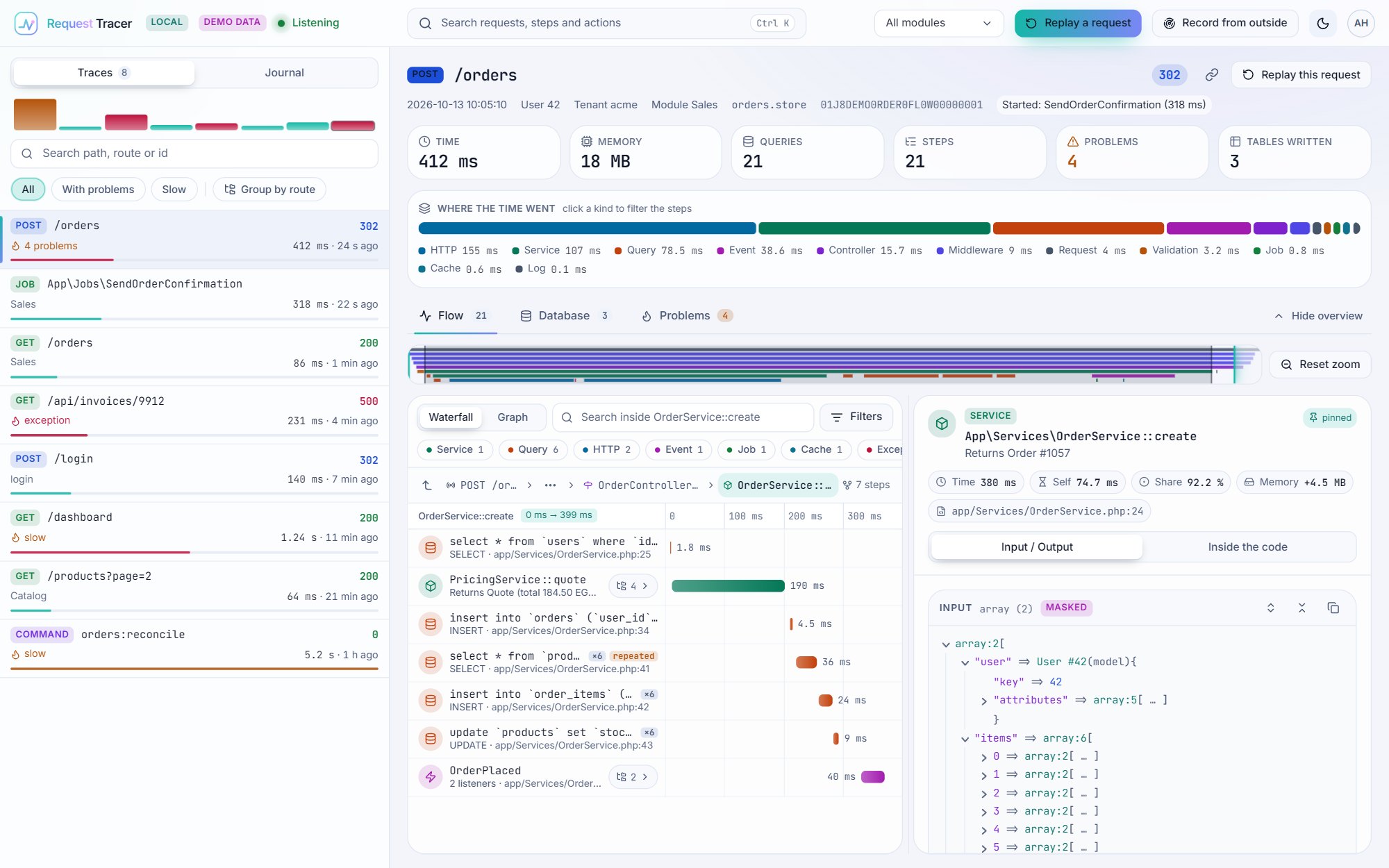Copy link icon next to 302 badge
1389x868 pixels.
tap(1212, 75)
